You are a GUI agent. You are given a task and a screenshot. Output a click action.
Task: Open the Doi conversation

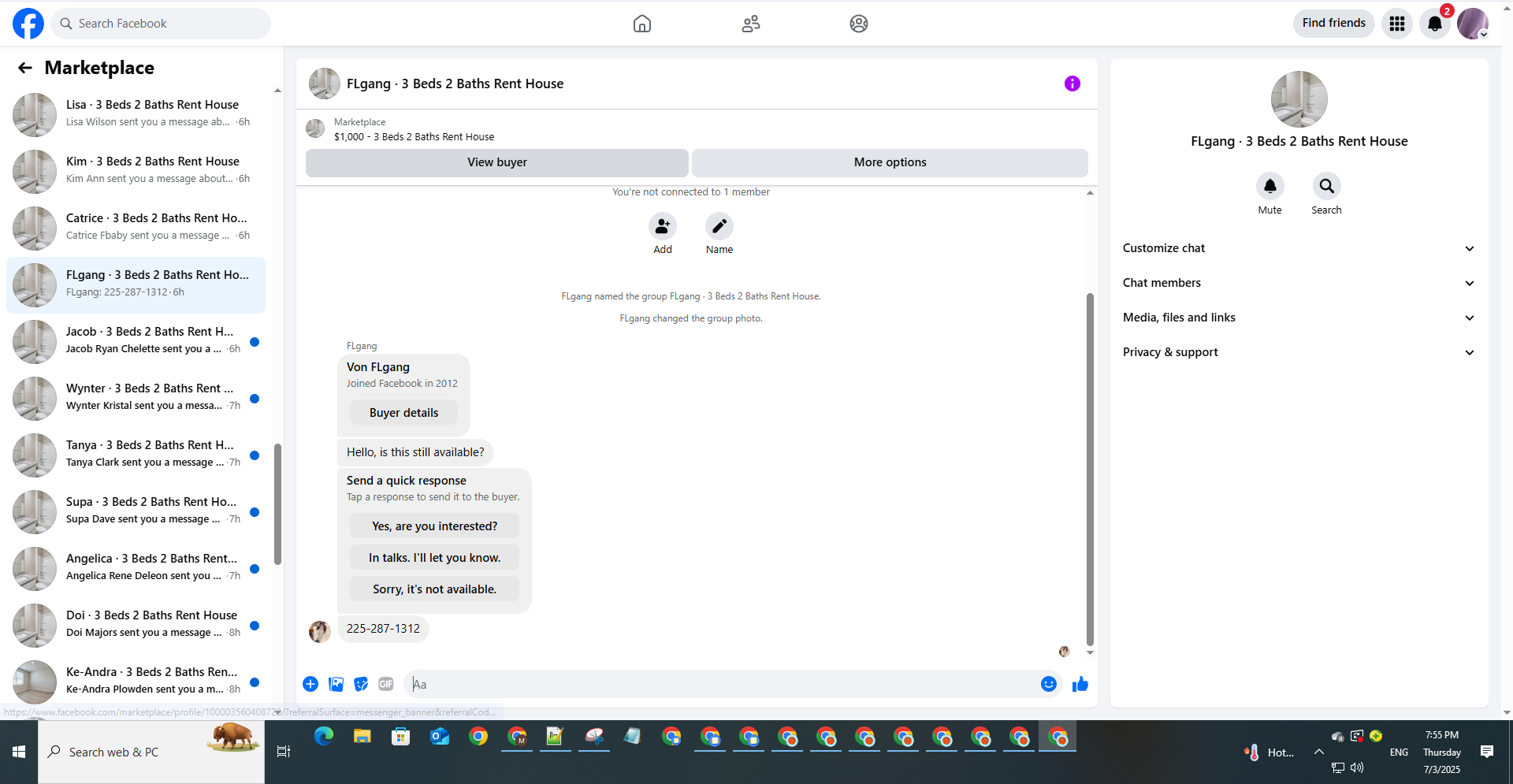136,625
